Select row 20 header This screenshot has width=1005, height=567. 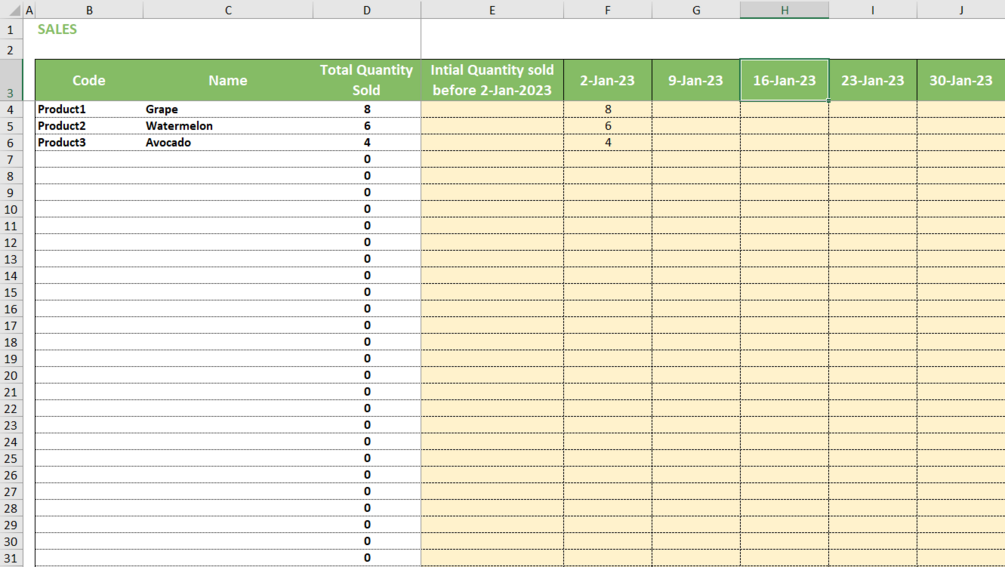coord(11,375)
